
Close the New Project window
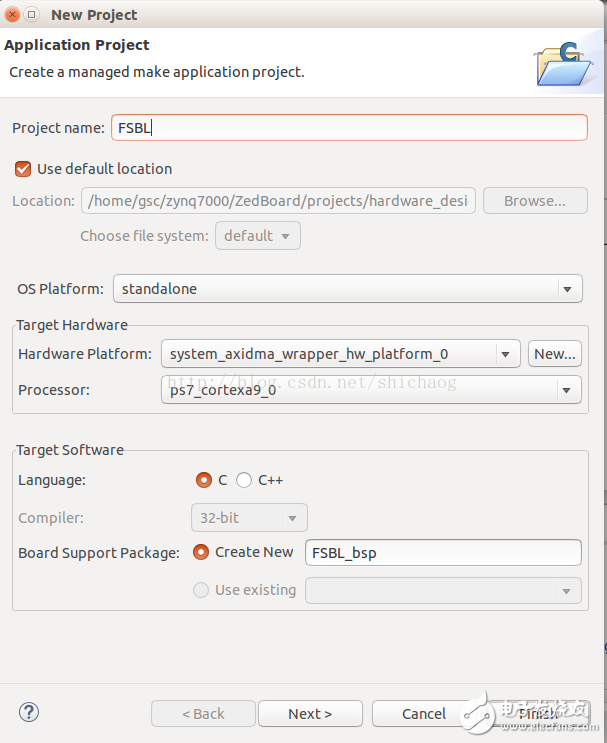[x=11, y=14]
